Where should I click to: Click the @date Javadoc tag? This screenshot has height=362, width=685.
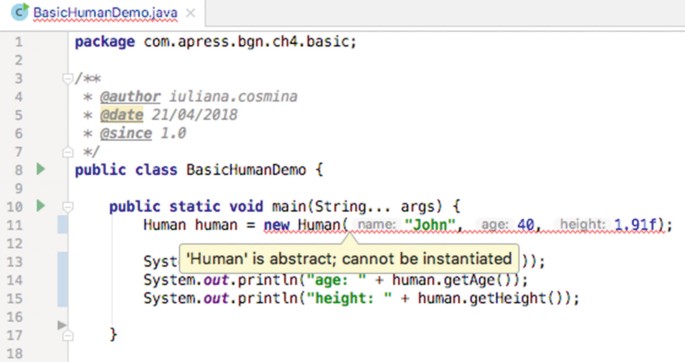coord(121,115)
